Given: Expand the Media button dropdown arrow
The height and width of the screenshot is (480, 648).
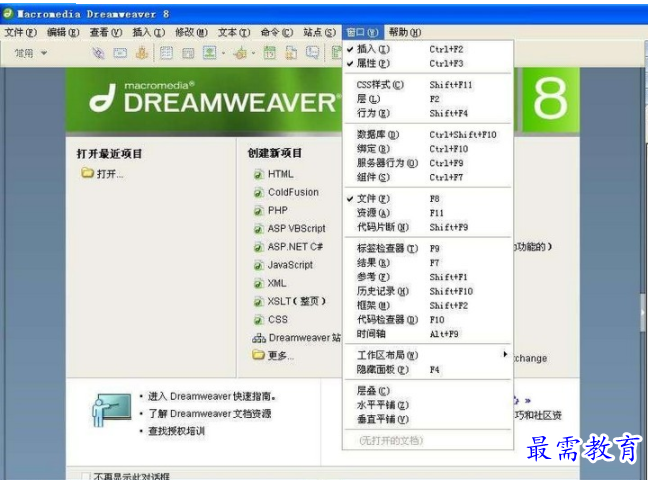Looking at the screenshot, I should pyautogui.click(x=253, y=53).
